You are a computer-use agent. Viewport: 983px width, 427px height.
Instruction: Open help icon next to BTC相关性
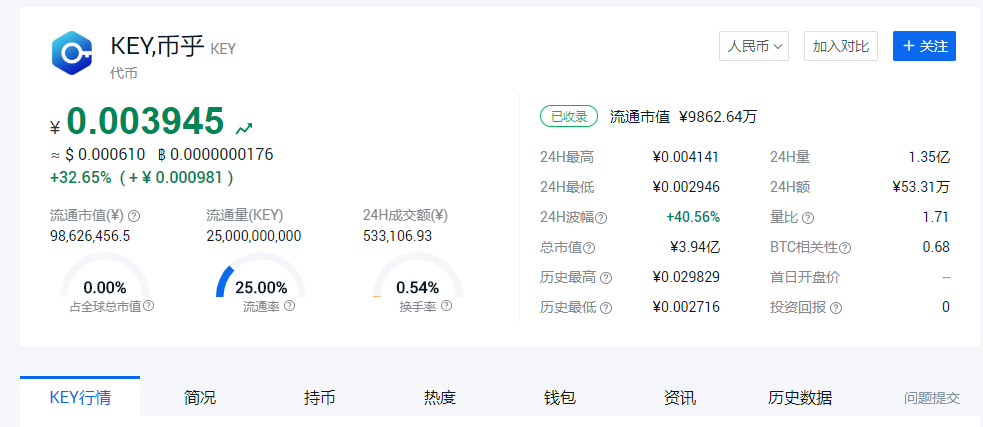[845, 248]
